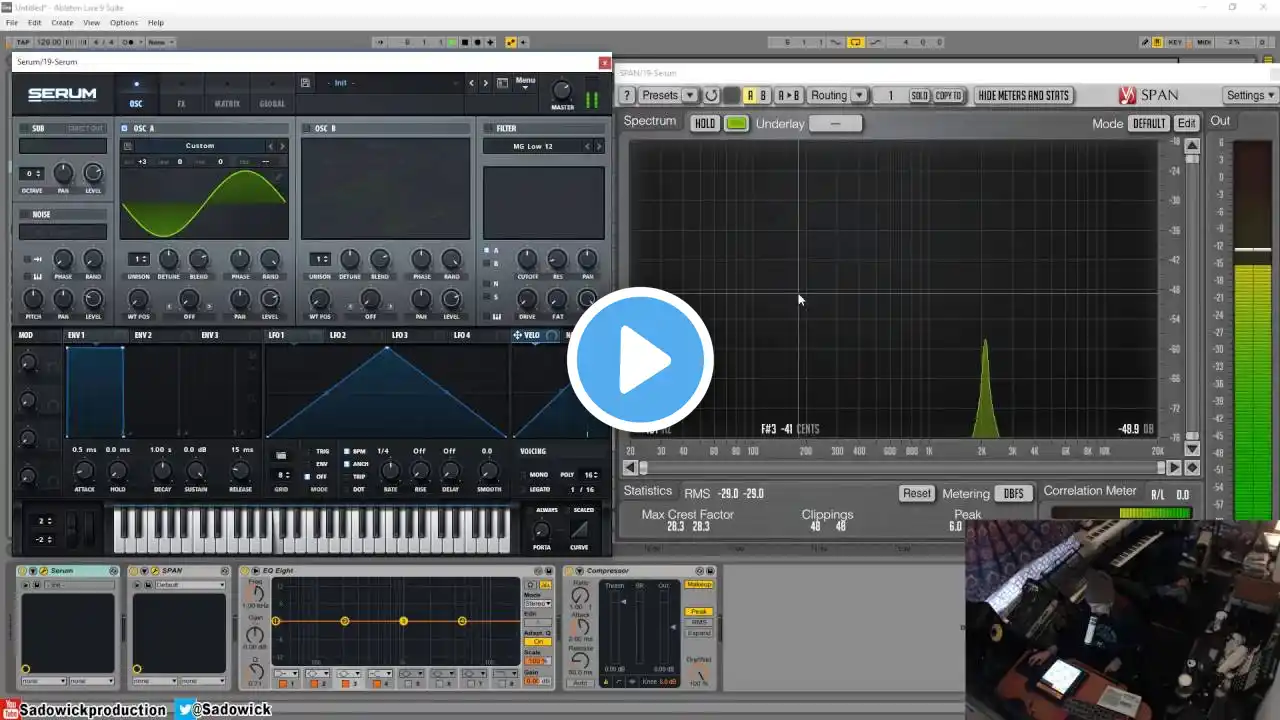Open the OSC A wavetable name menu

point(200,146)
